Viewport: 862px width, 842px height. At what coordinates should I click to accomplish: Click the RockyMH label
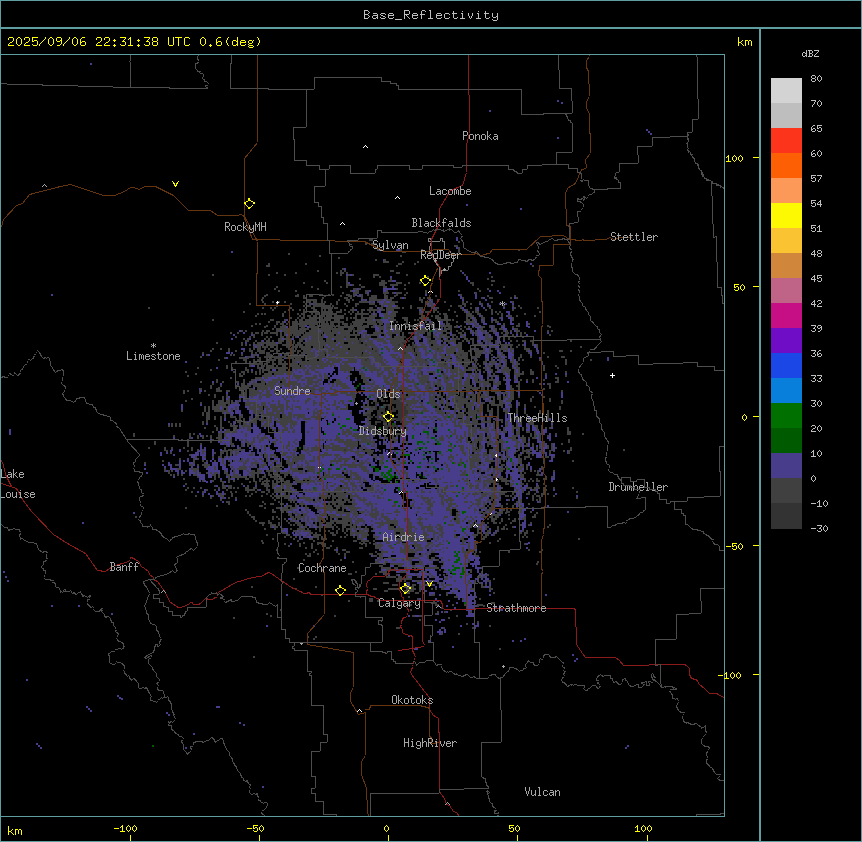click(x=245, y=227)
